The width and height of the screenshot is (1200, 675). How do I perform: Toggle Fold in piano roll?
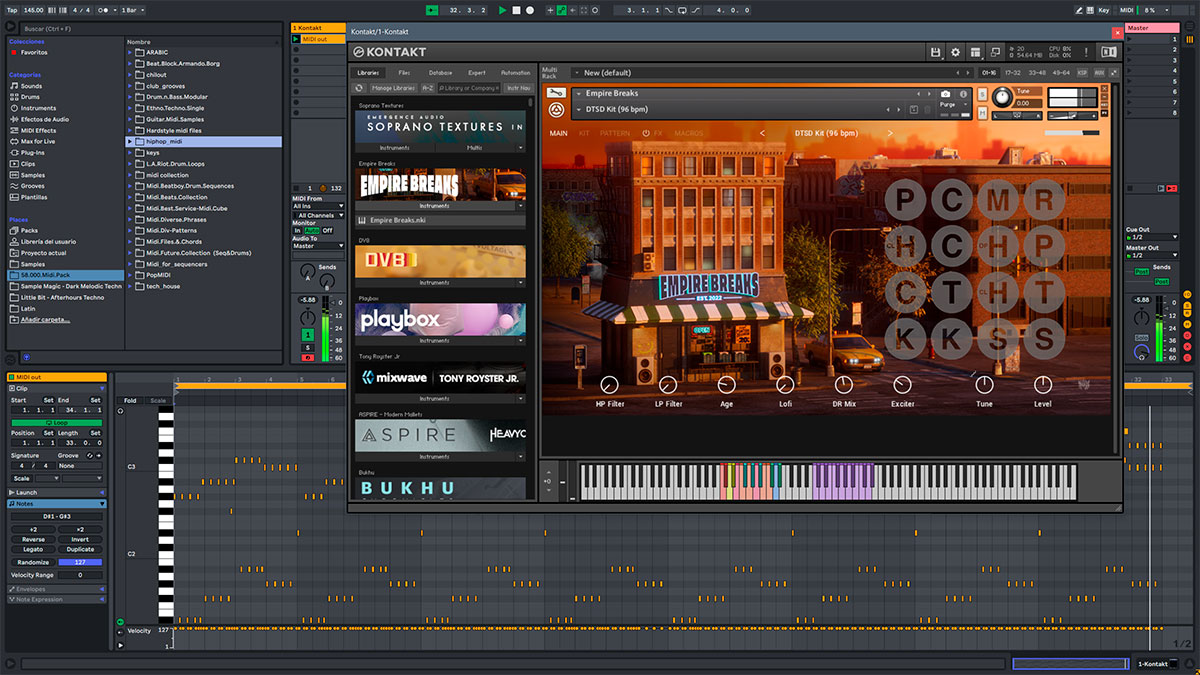(131, 400)
